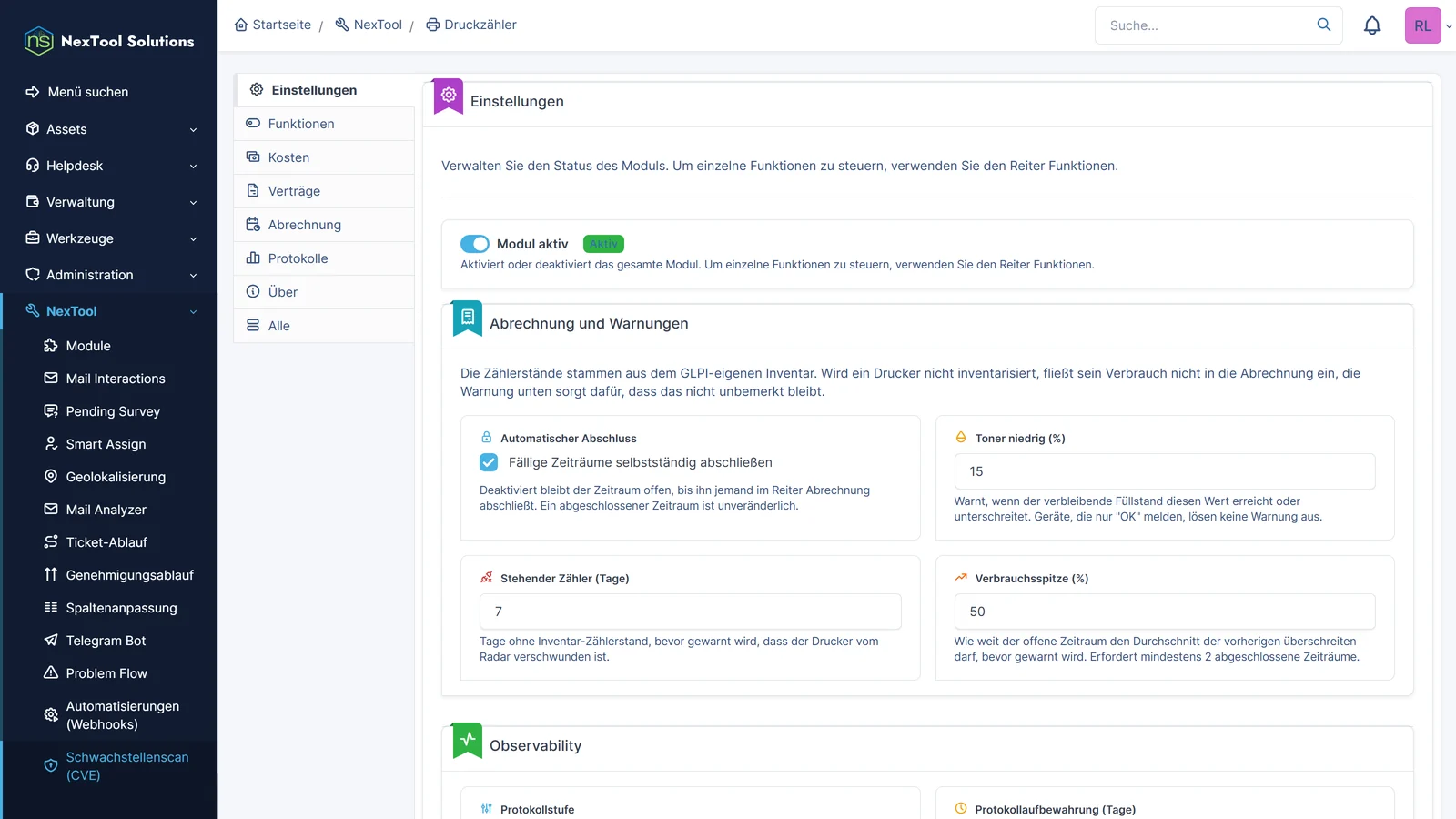Expand the Werkzeuge menu
This screenshot has width=1456, height=819.
(109, 238)
